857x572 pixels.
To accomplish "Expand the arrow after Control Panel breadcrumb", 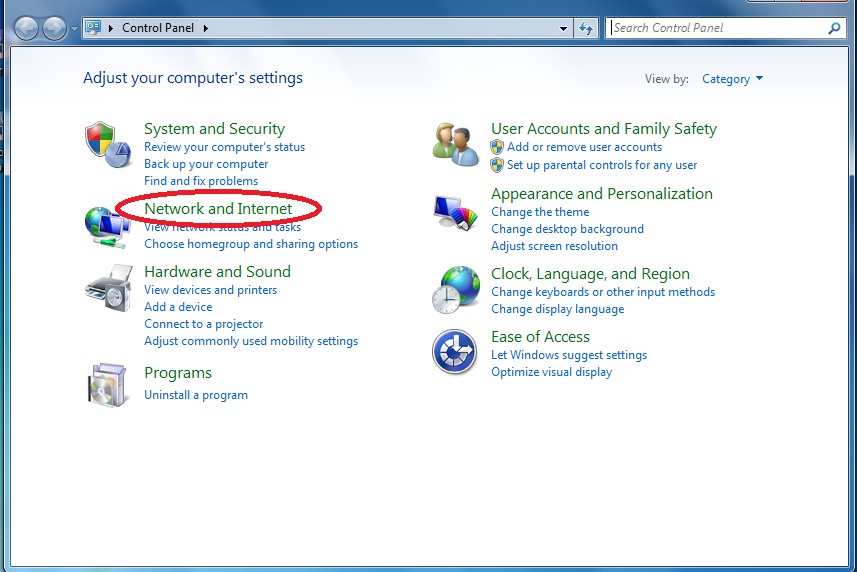I will tap(206, 28).
